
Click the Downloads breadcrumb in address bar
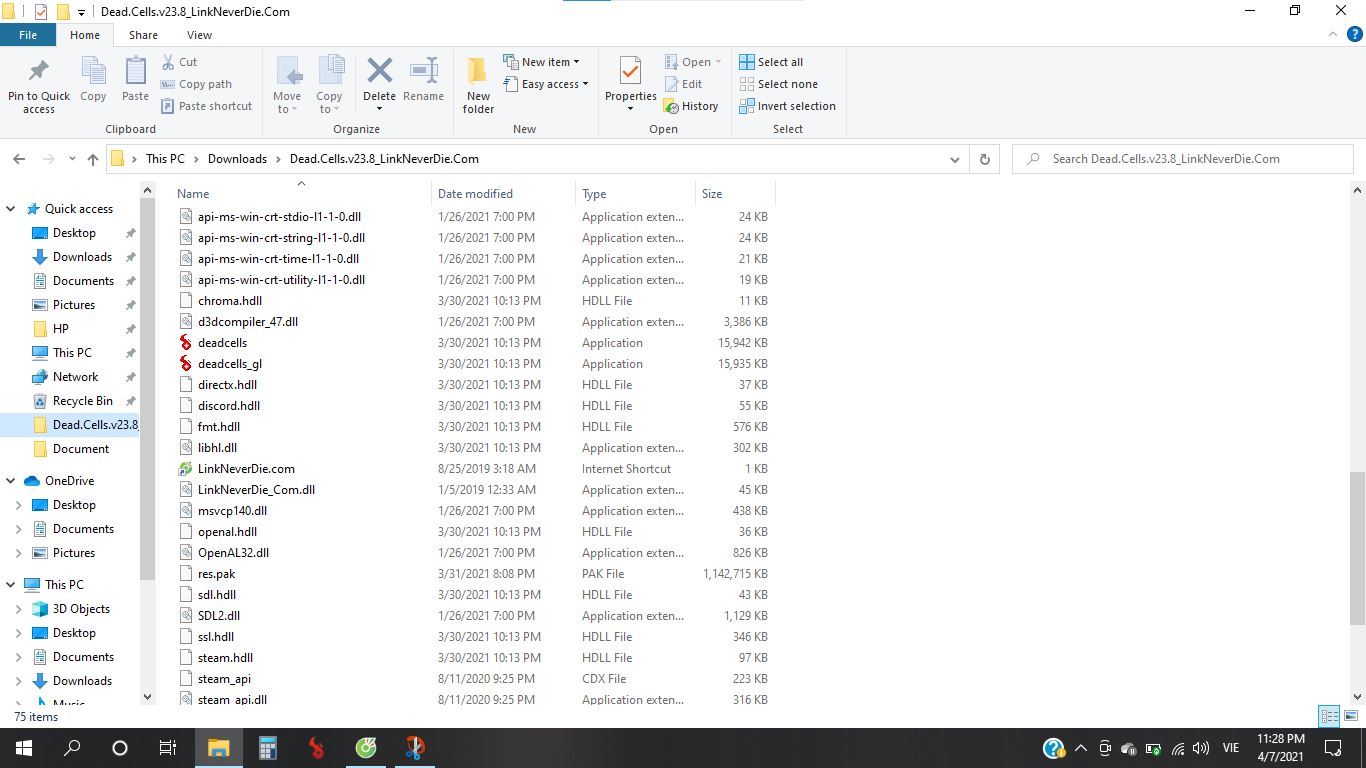tap(237, 159)
